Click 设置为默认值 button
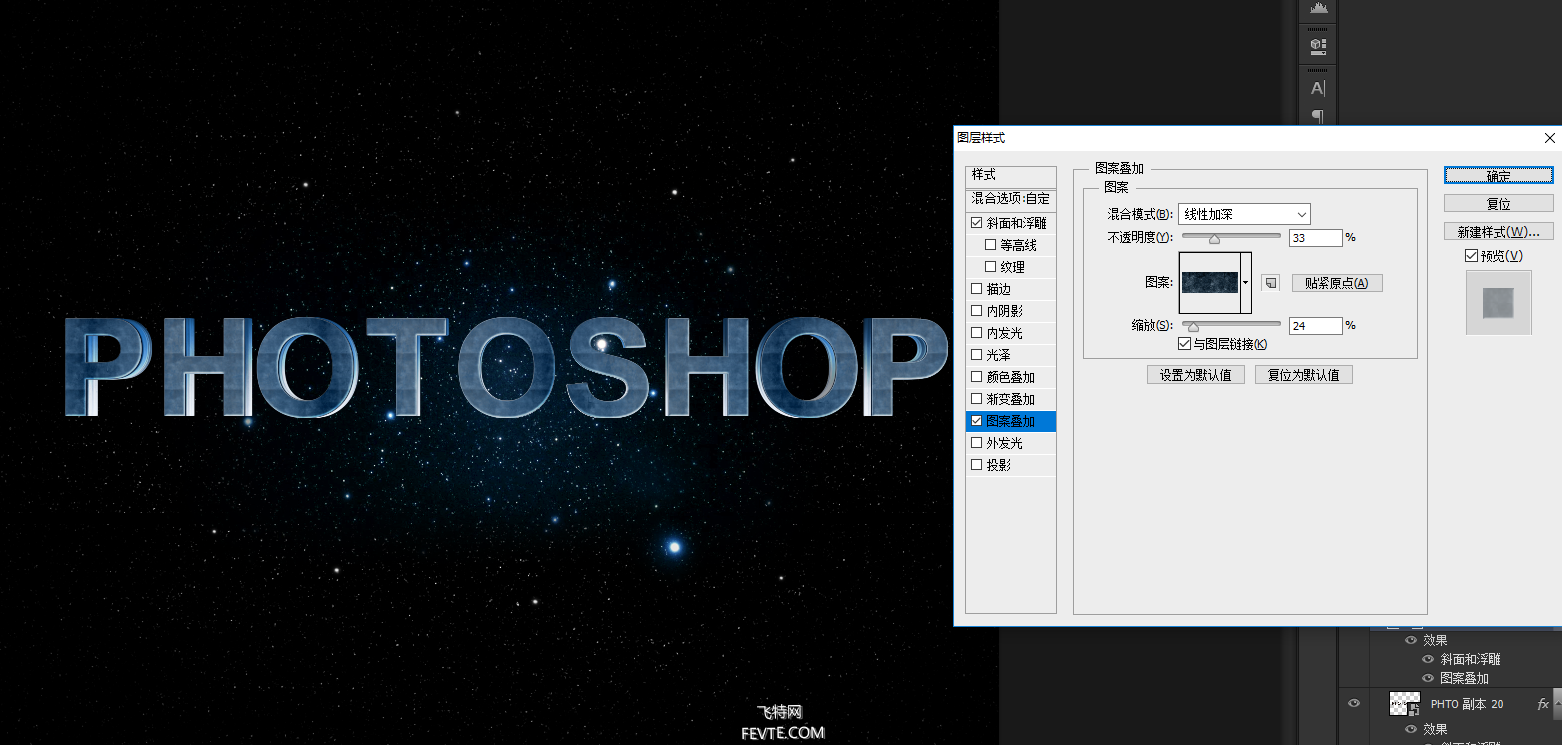 1196,375
